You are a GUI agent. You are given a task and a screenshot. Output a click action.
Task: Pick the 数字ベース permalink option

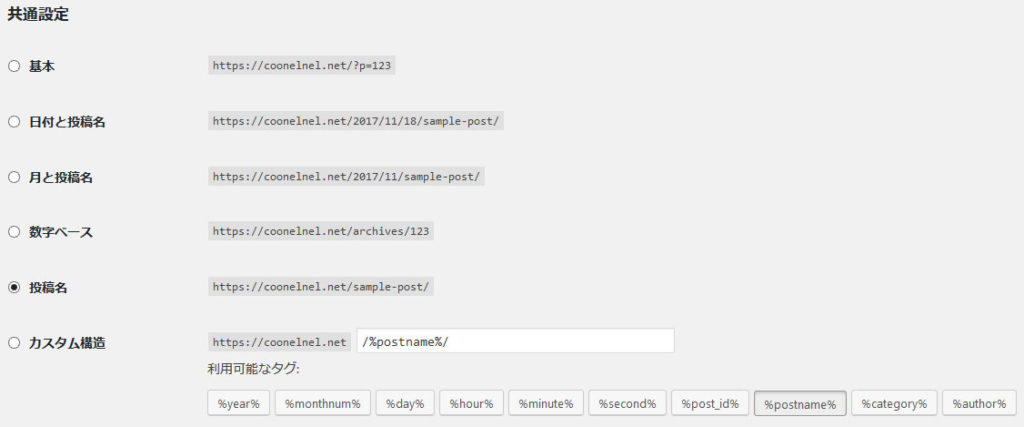click(x=14, y=232)
